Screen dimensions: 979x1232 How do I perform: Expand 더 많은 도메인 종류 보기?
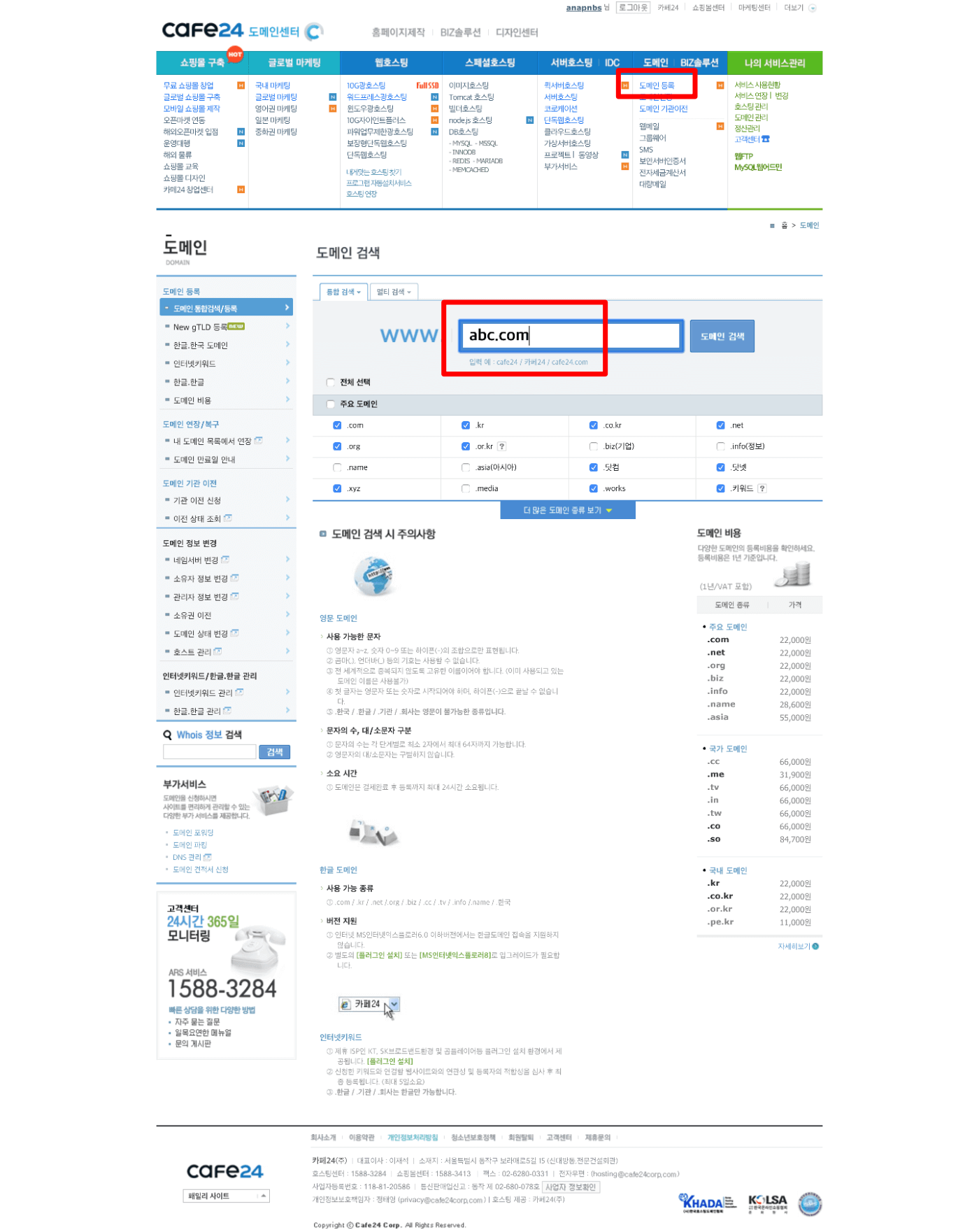[568, 510]
